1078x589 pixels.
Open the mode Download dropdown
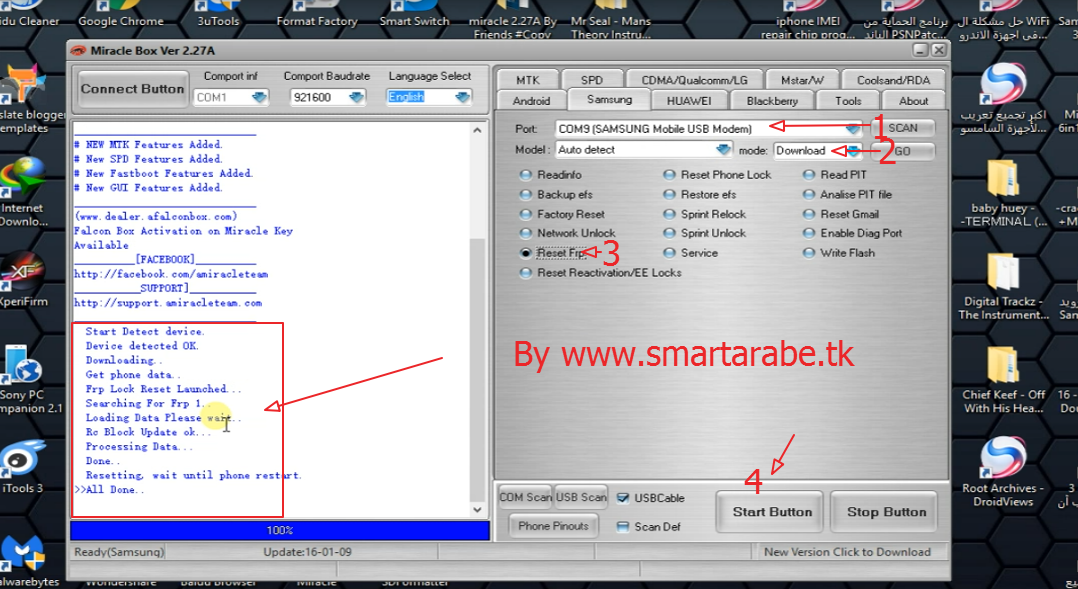853,151
